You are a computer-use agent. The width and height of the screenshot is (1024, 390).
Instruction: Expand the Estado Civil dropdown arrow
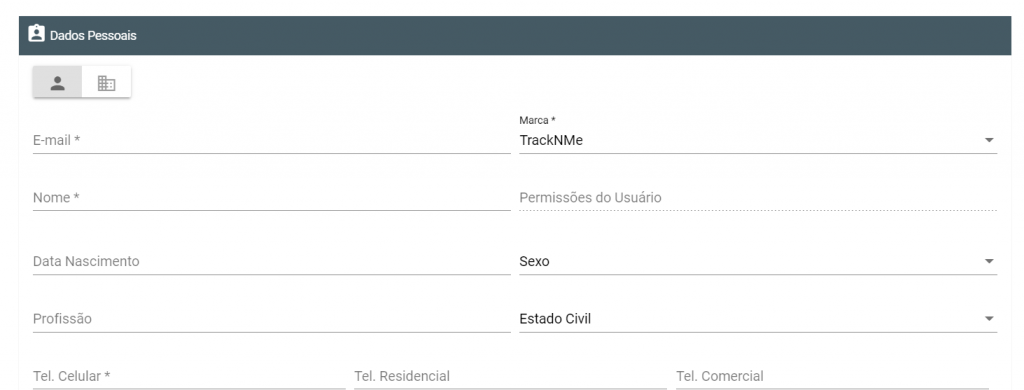989,319
